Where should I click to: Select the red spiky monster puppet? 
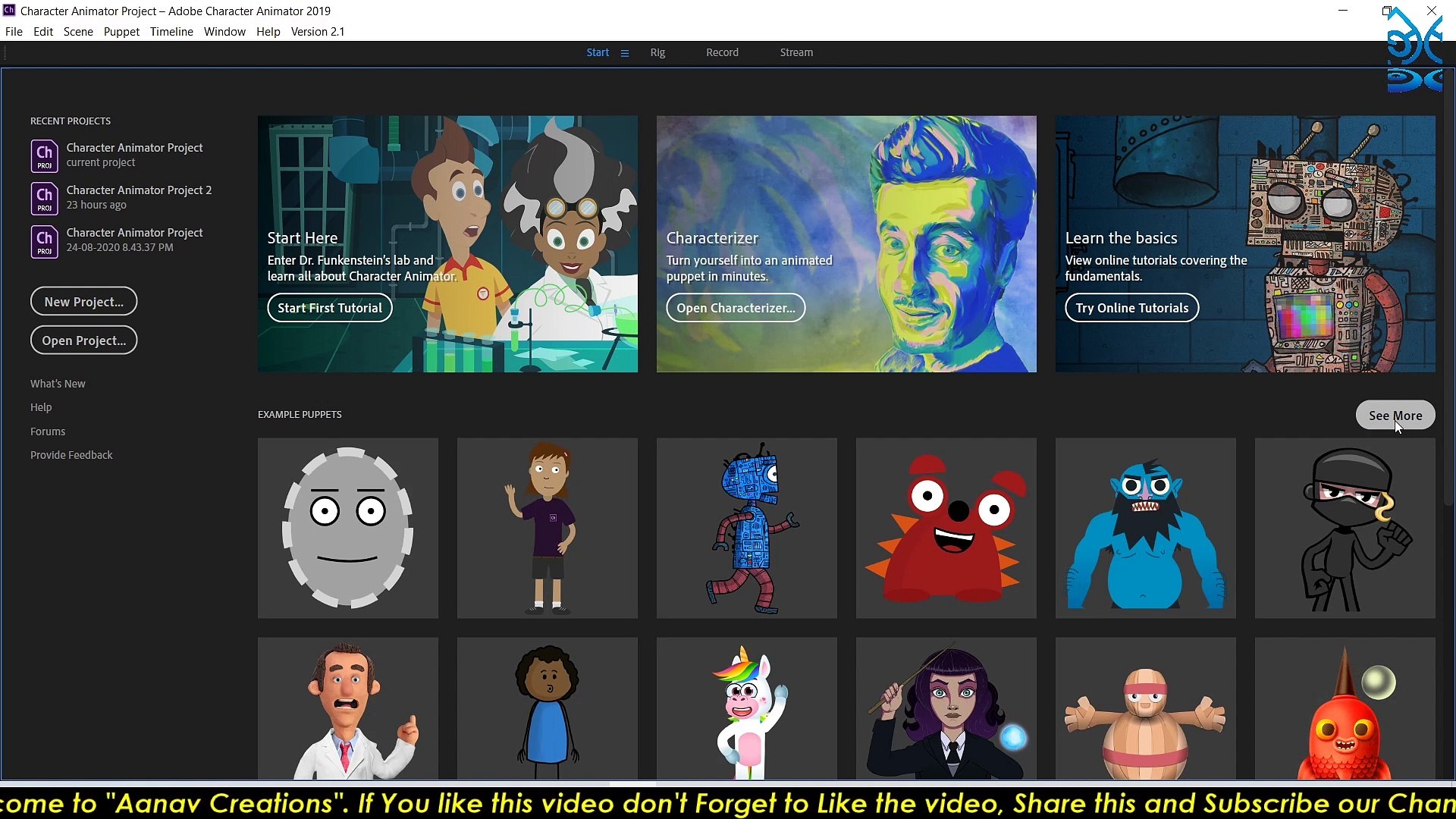tap(946, 528)
